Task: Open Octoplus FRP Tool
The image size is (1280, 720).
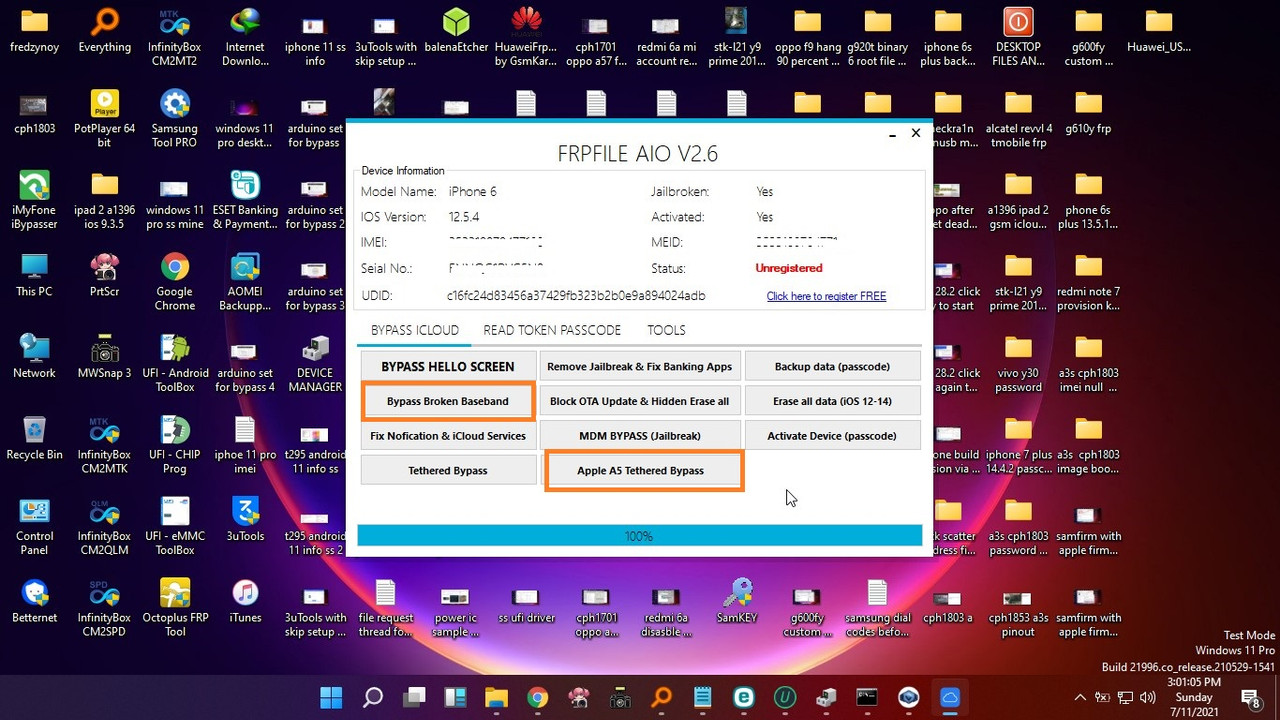Action: tap(174, 597)
